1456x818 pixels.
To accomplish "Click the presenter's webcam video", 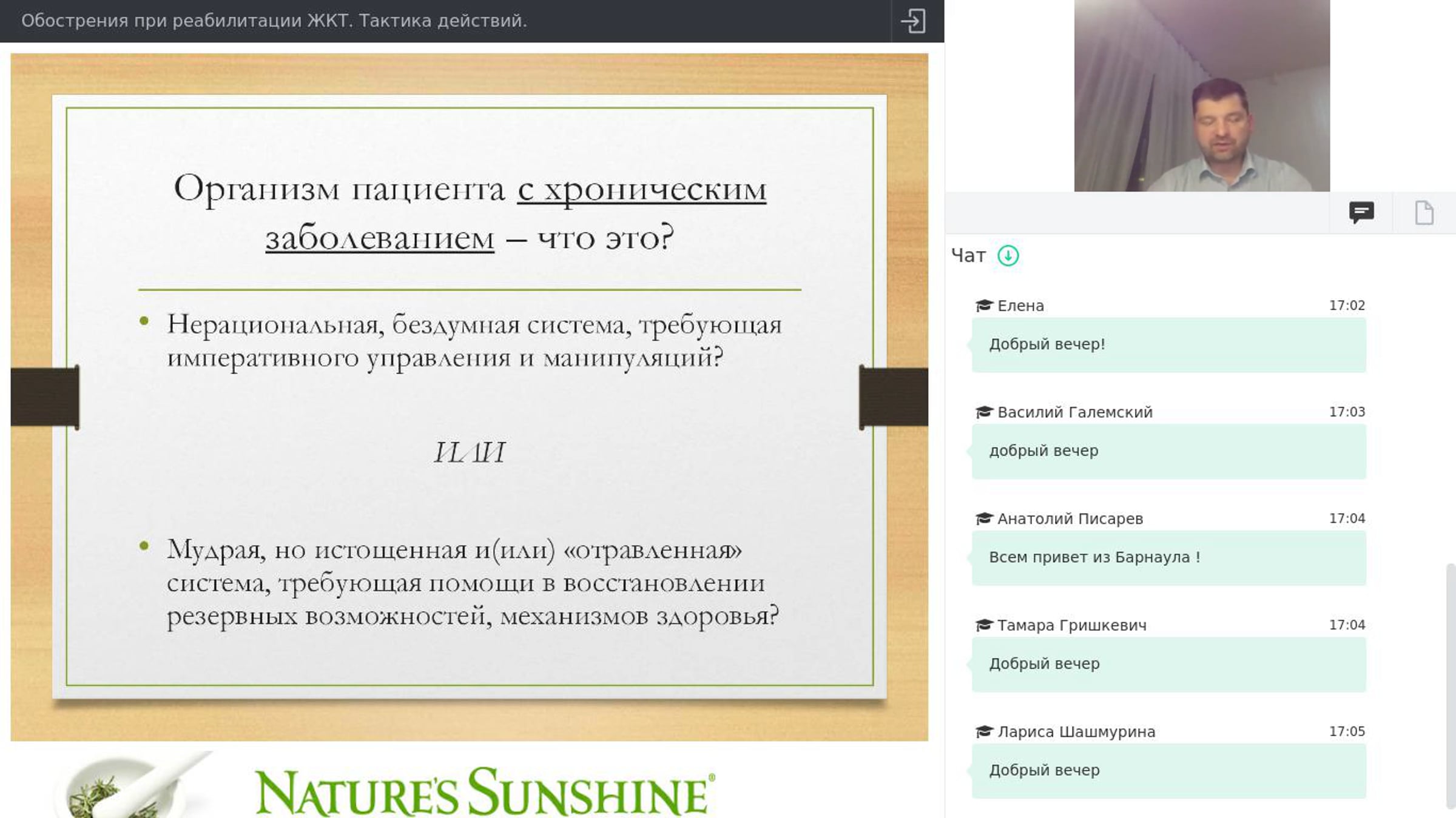I will click(x=1202, y=96).
